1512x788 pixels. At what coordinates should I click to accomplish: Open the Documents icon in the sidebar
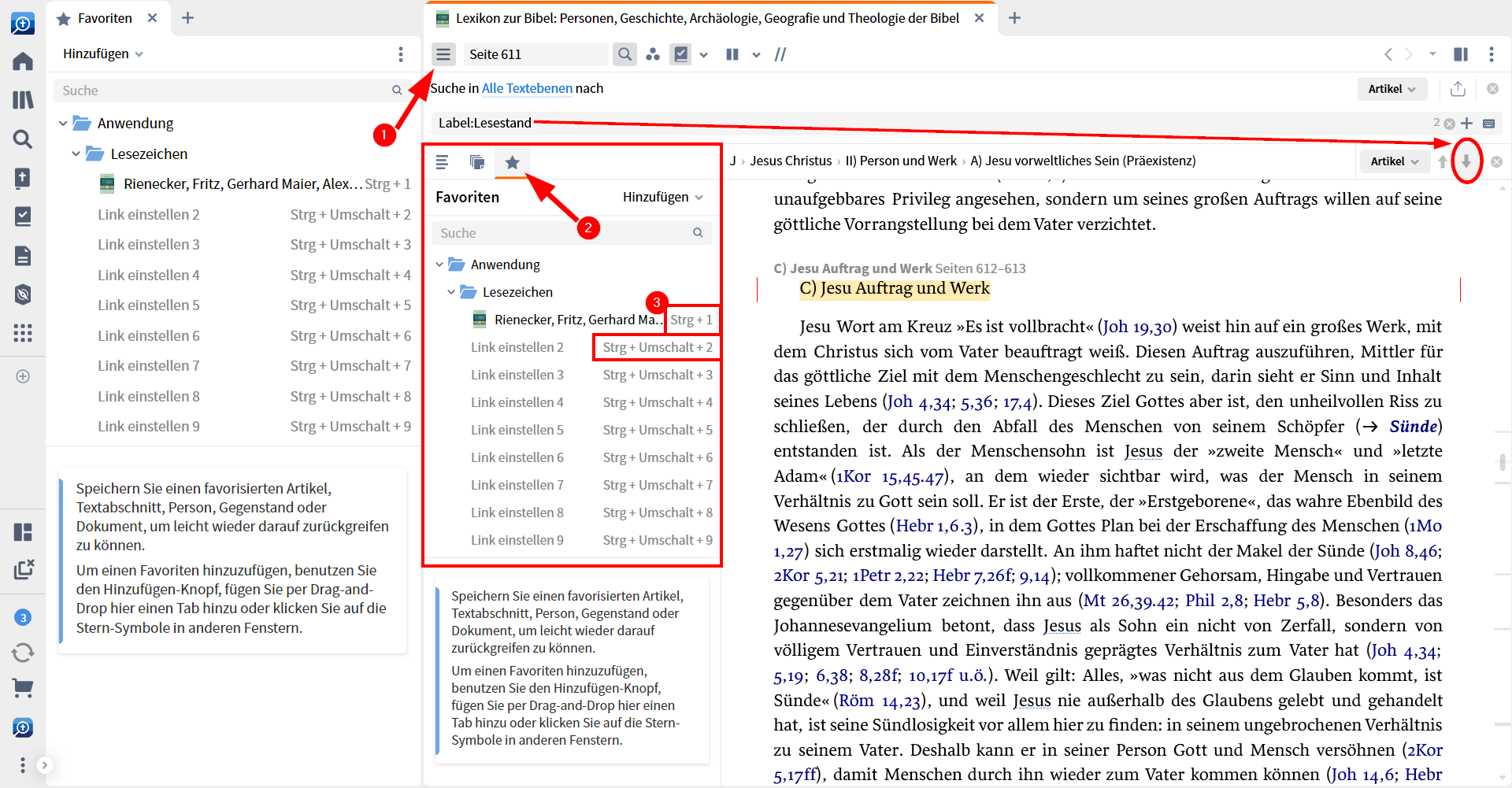[x=23, y=256]
